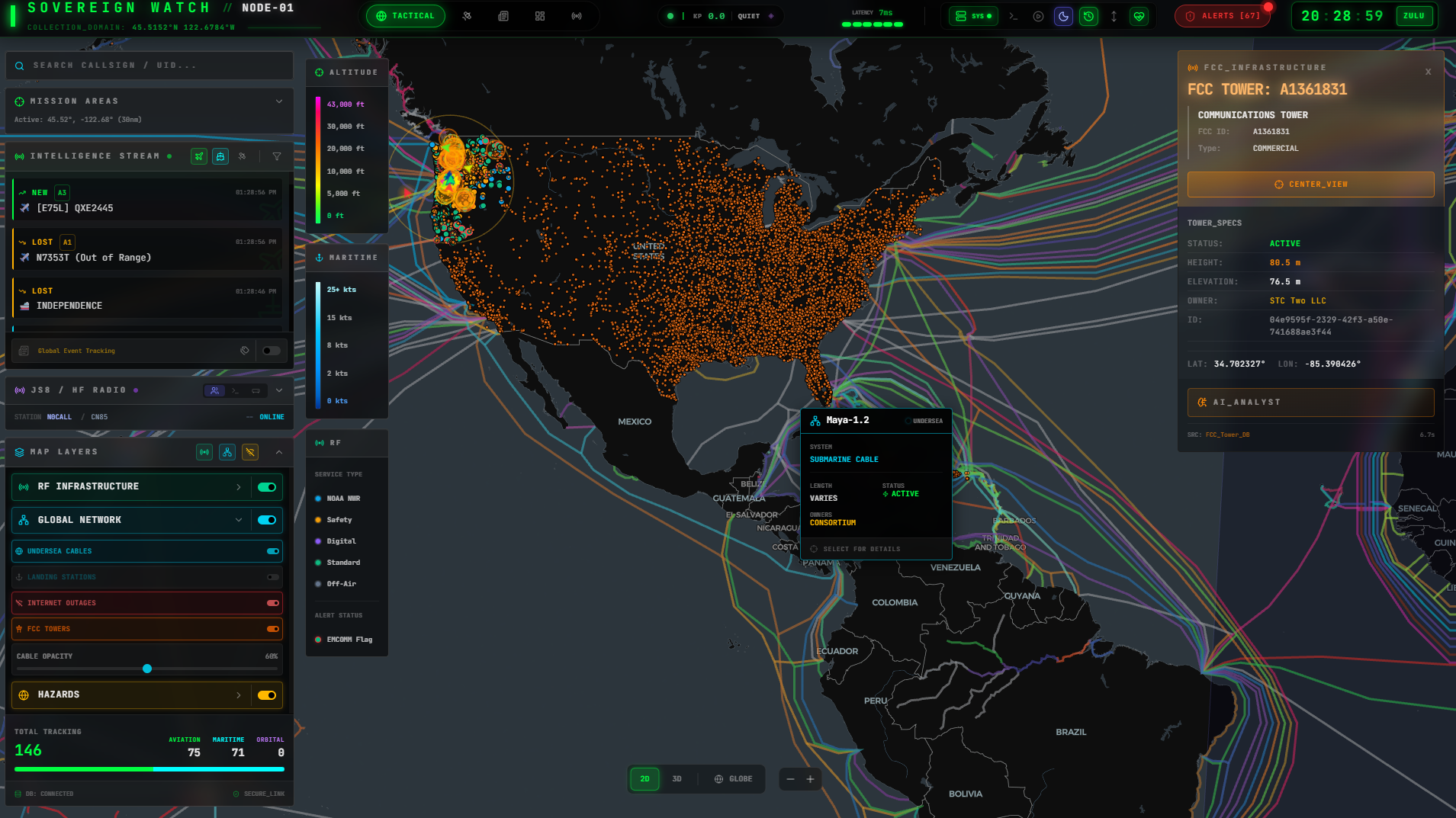Expand the JS8 / HF RADIO panel

[279, 390]
